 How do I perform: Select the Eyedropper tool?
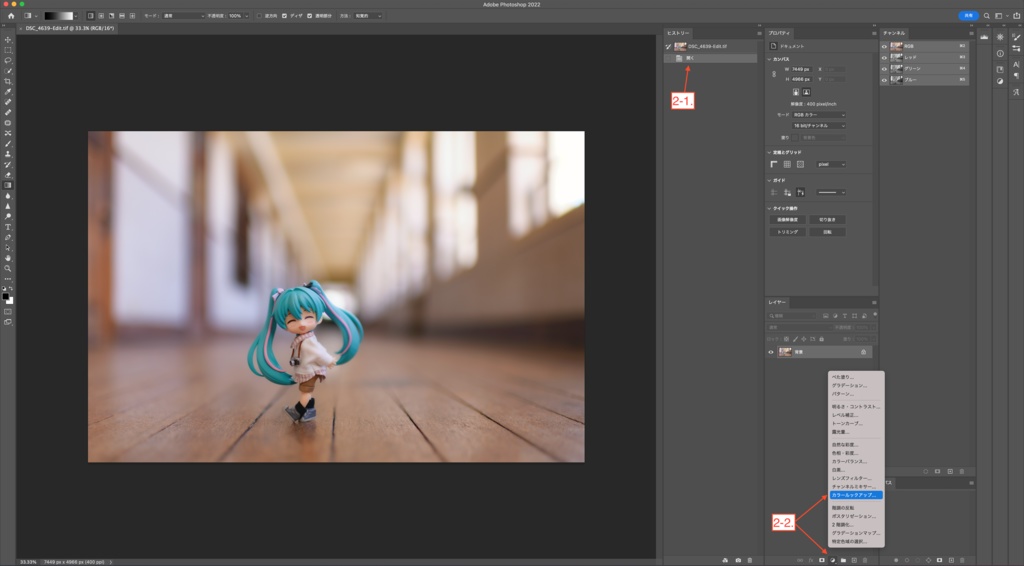point(8,92)
